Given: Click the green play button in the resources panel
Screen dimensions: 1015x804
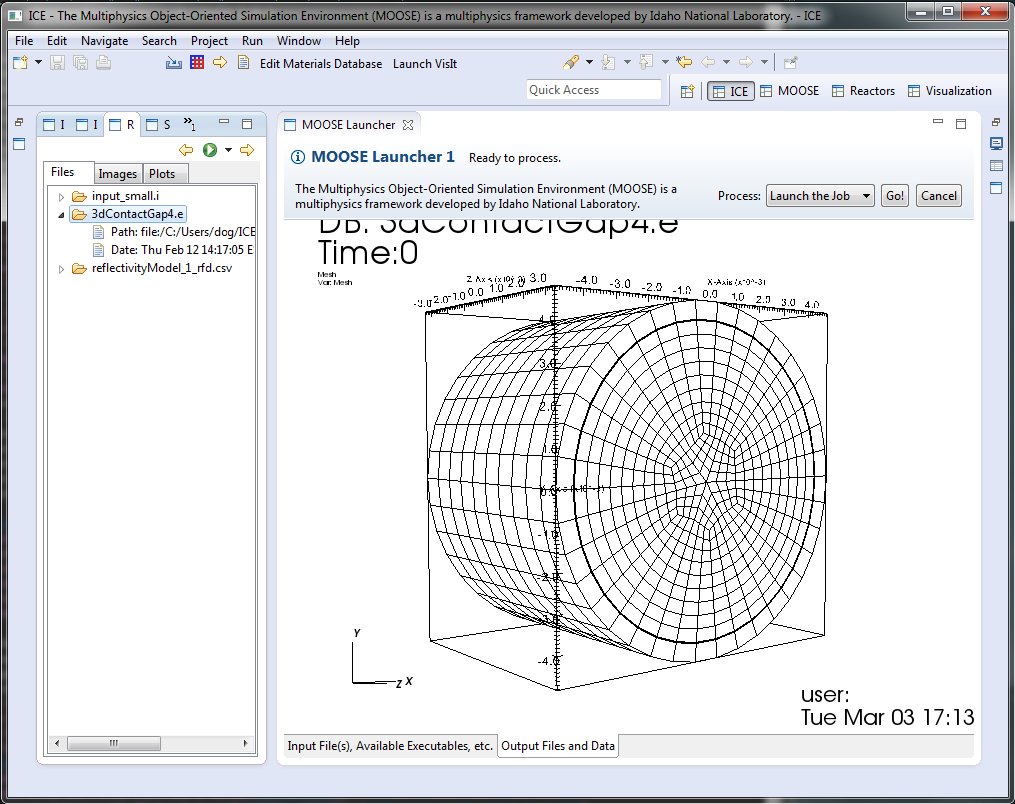Looking at the screenshot, I should 210,150.
